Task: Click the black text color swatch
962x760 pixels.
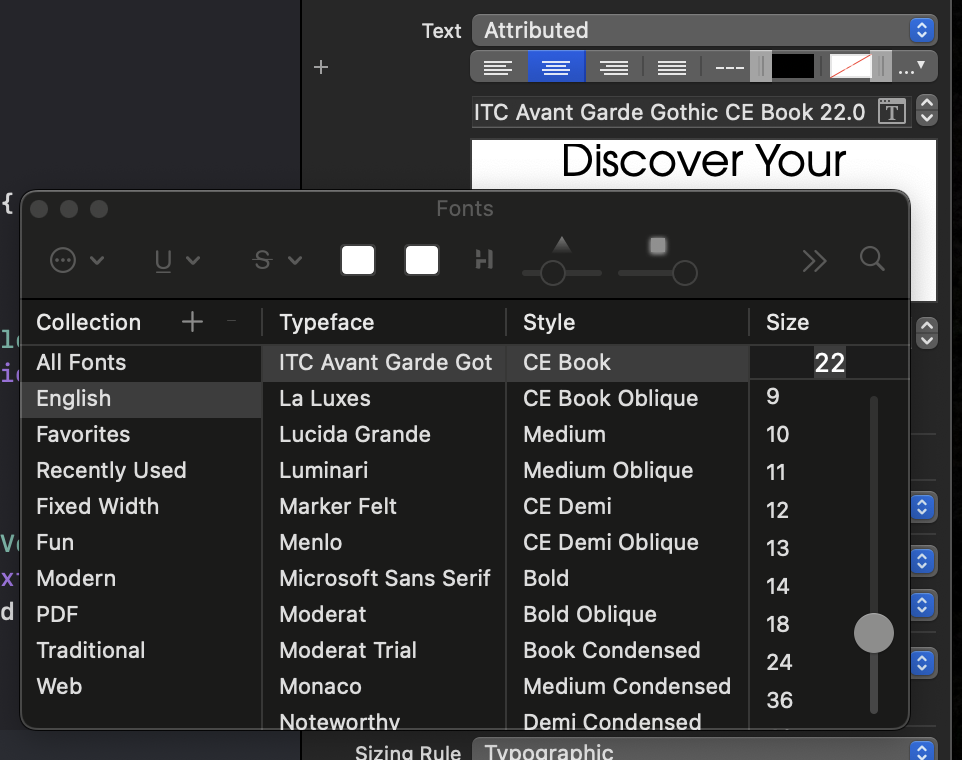Action: (792, 67)
